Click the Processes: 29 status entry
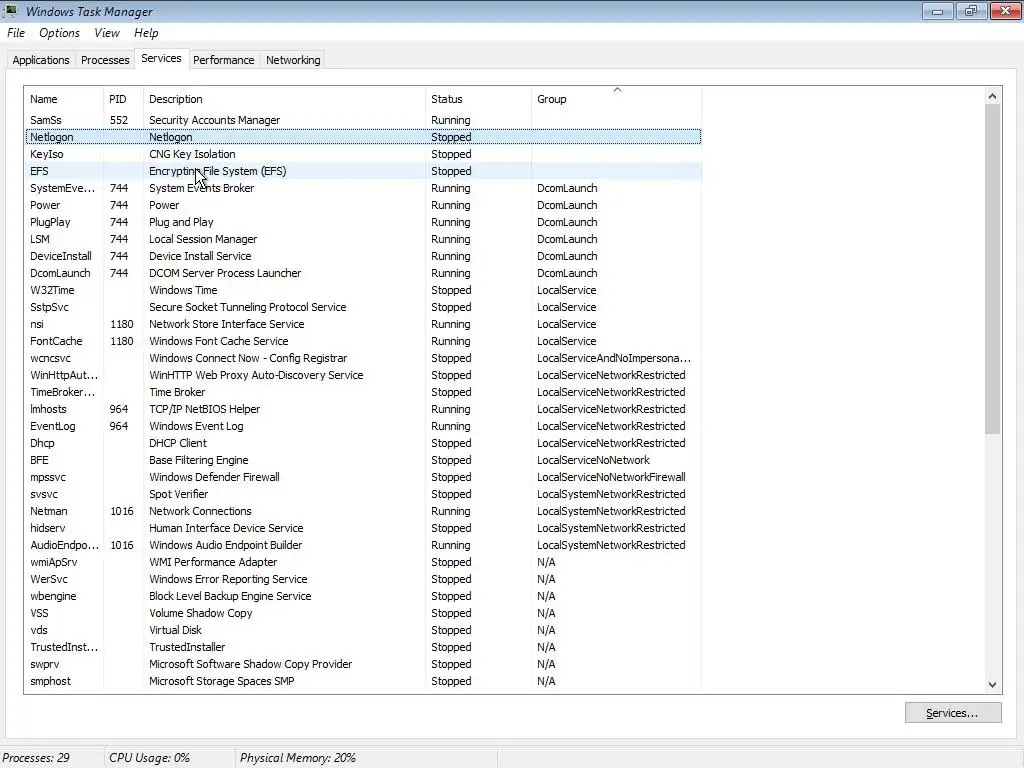Image resolution: width=1024 pixels, height=768 pixels. pos(37,758)
